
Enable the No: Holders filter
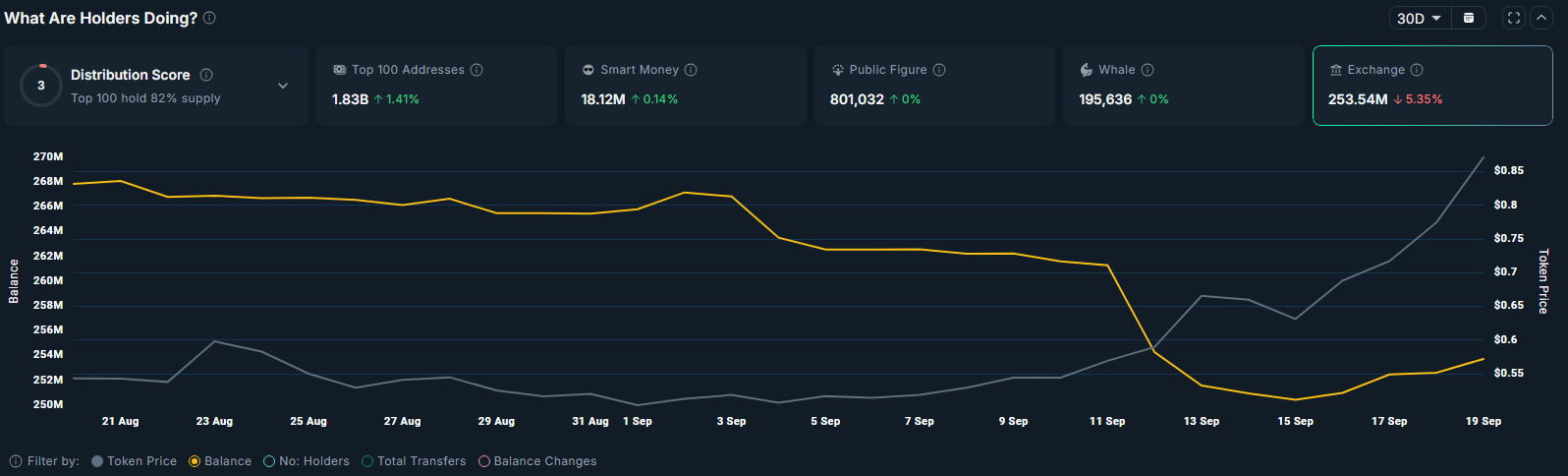click(x=269, y=461)
